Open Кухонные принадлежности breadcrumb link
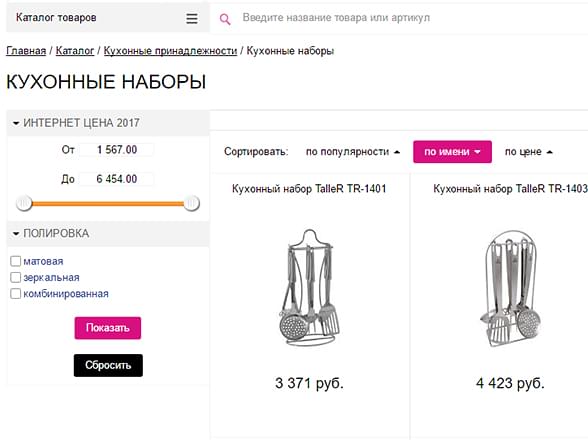The width and height of the screenshot is (588, 440). pos(170,51)
